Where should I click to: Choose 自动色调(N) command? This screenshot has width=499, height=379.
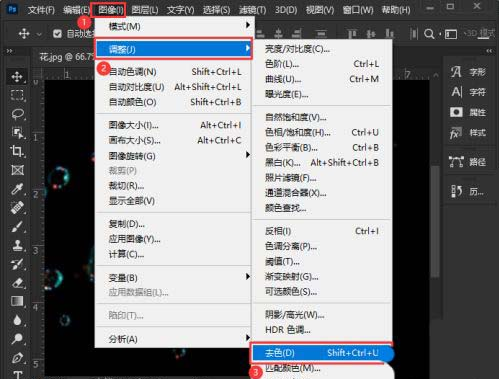tap(173, 72)
